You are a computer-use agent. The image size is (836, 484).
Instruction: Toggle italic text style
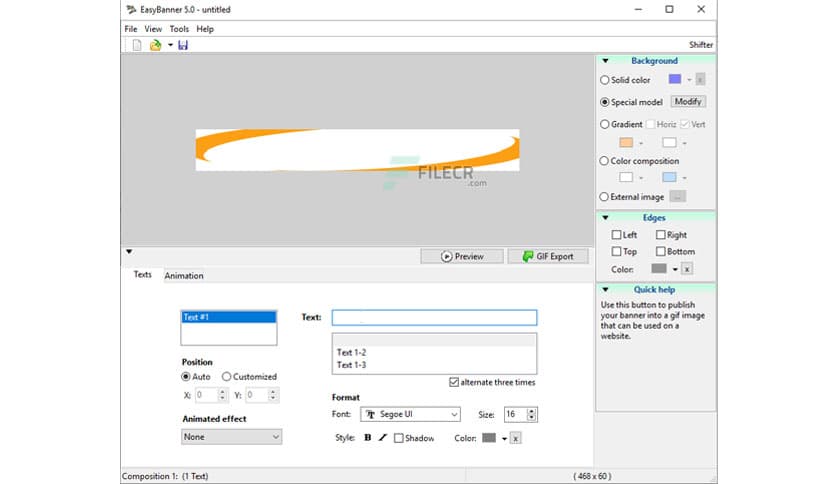point(383,438)
